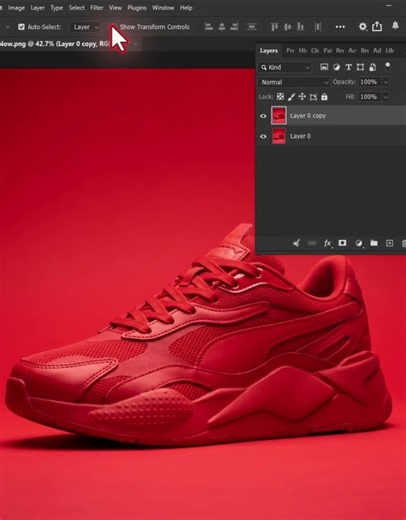Filter layers by adjustment layers icon
This screenshot has height=520, width=406.
(x=336, y=67)
